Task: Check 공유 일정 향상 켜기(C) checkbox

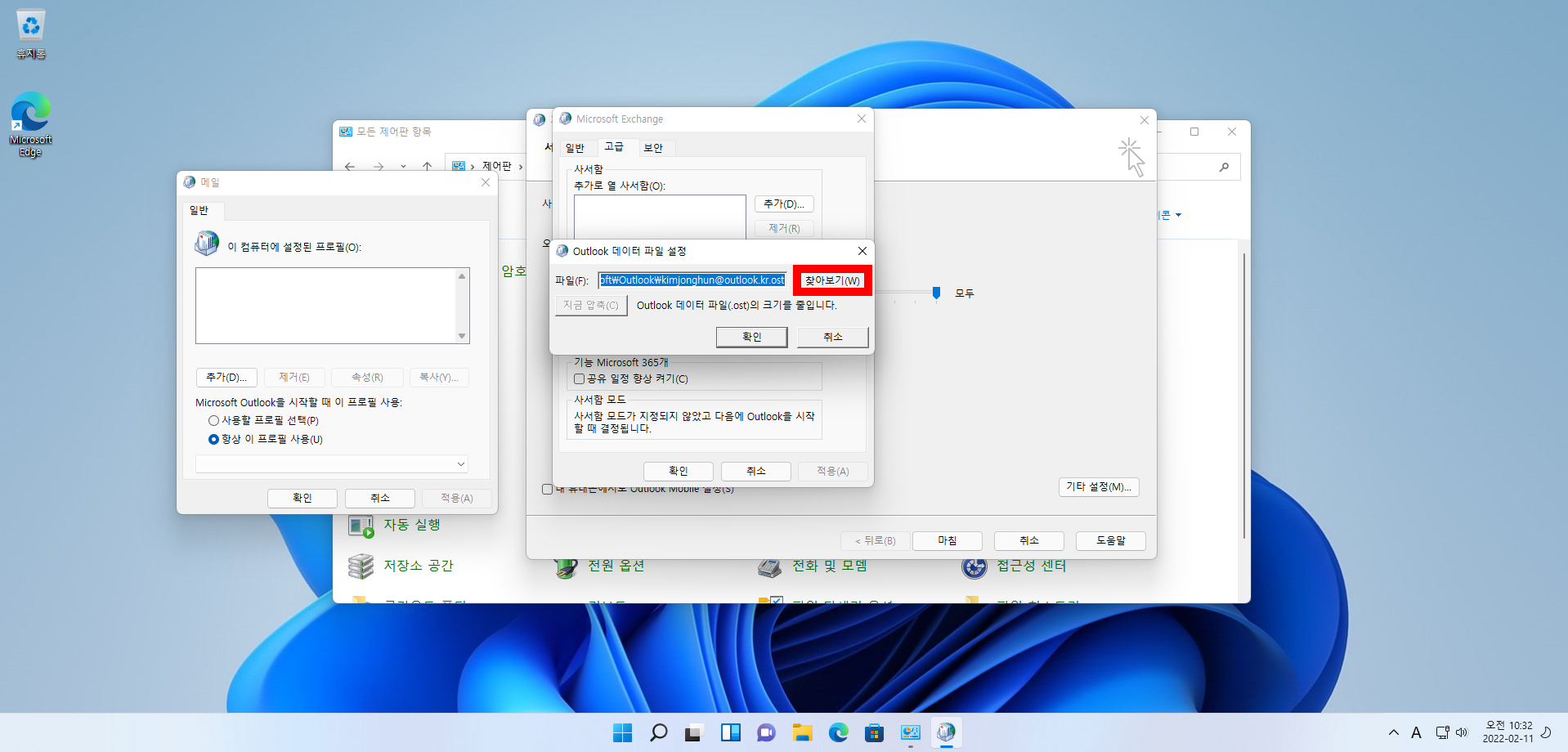Action: 579,378
